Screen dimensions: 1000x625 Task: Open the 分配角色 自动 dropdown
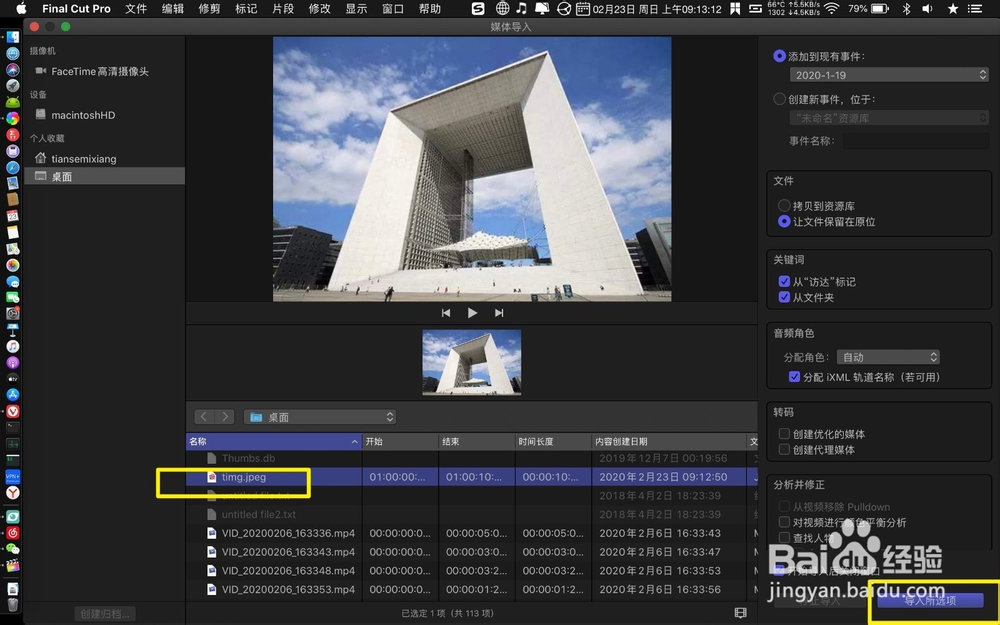888,356
